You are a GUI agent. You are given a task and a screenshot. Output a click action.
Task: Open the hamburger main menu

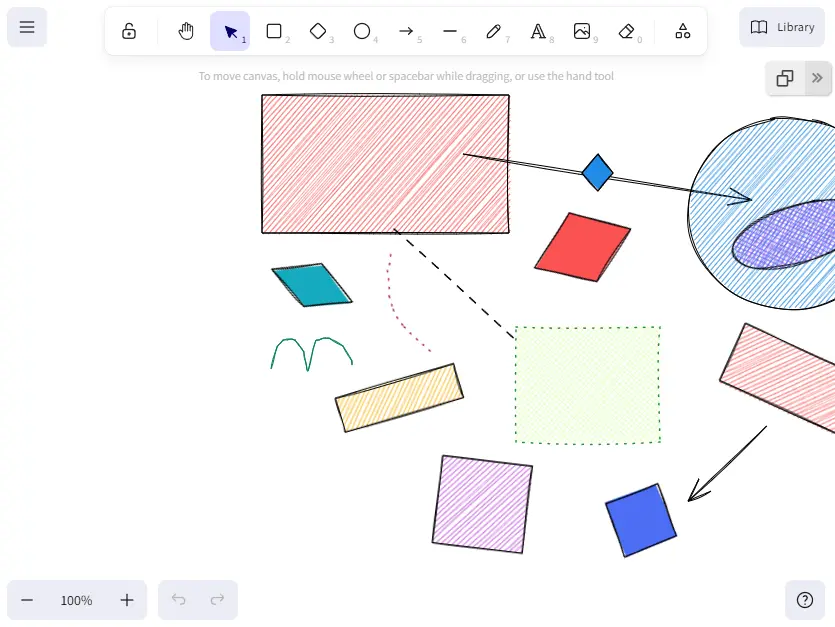(27, 27)
